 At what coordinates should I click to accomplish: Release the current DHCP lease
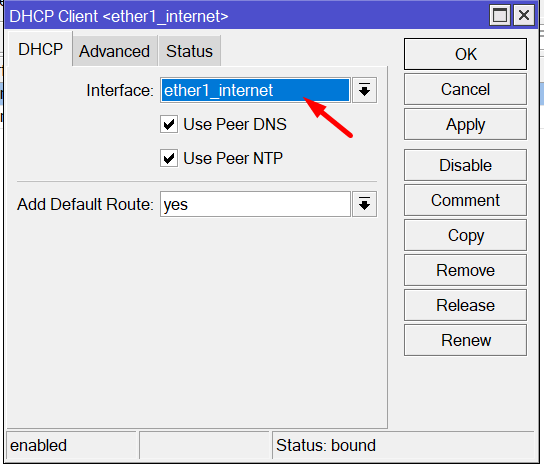[x=465, y=305]
